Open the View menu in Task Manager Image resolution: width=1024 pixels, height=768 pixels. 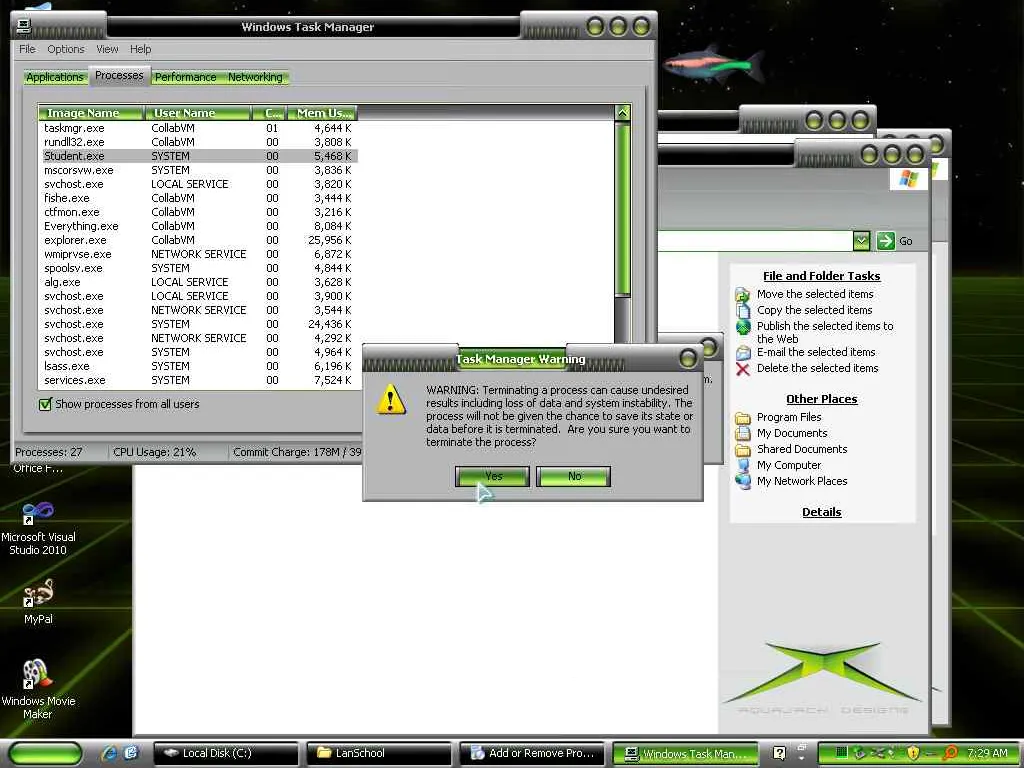click(107, 49)
